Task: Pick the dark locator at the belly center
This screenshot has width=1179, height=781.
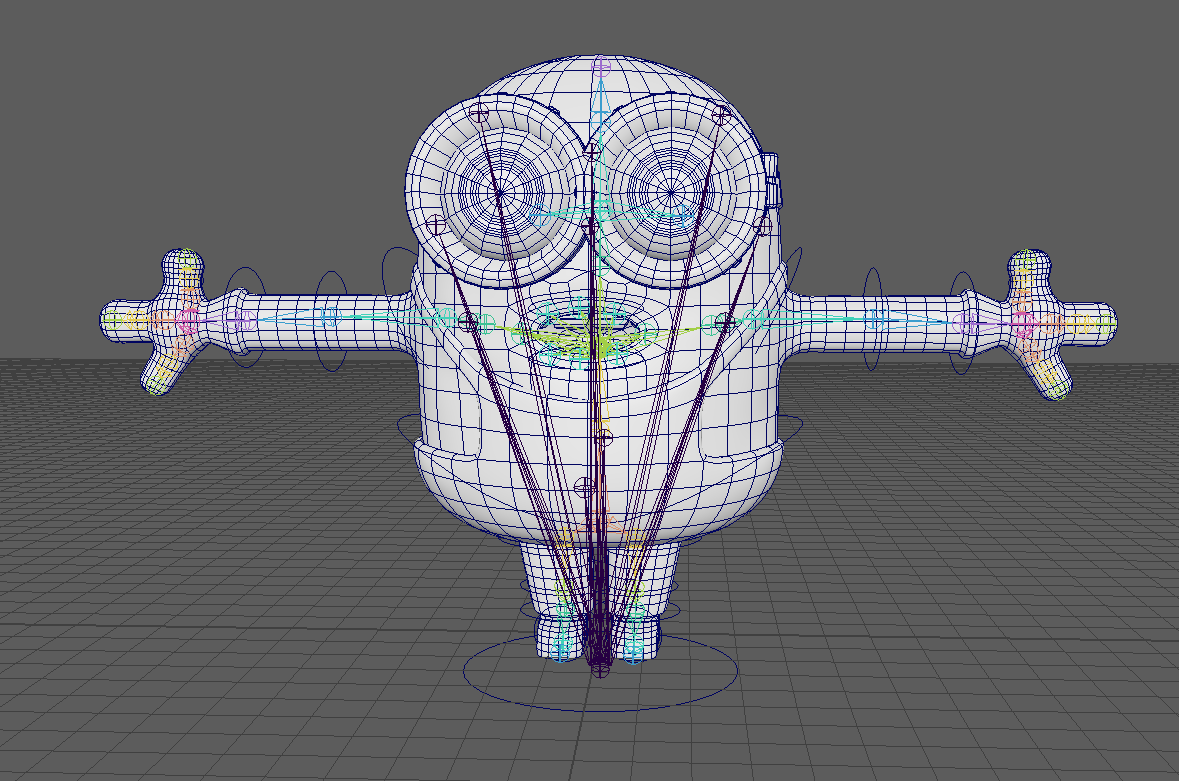Action: pos(603,437)
